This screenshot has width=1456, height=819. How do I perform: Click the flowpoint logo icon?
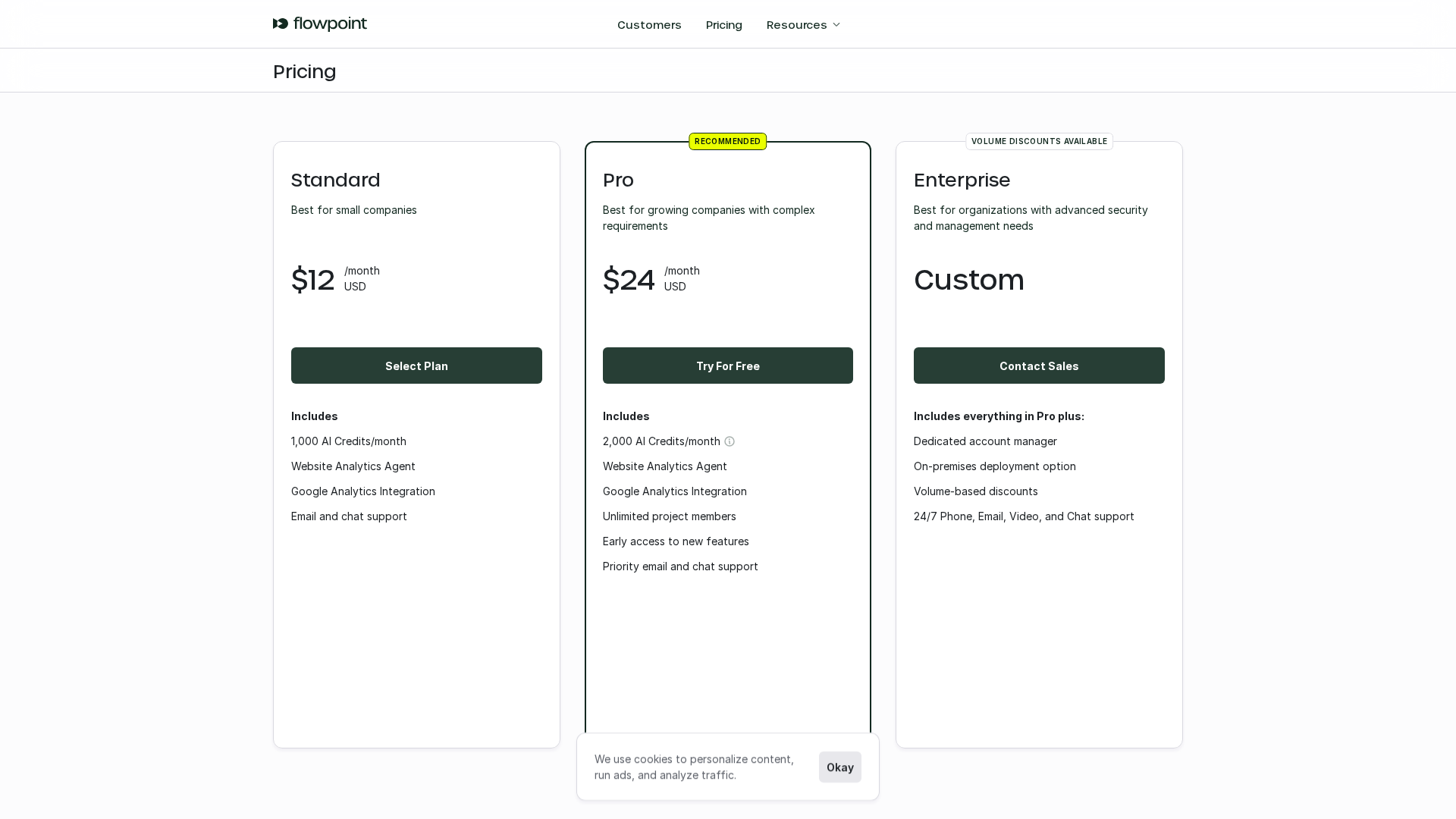click(281, 24)
